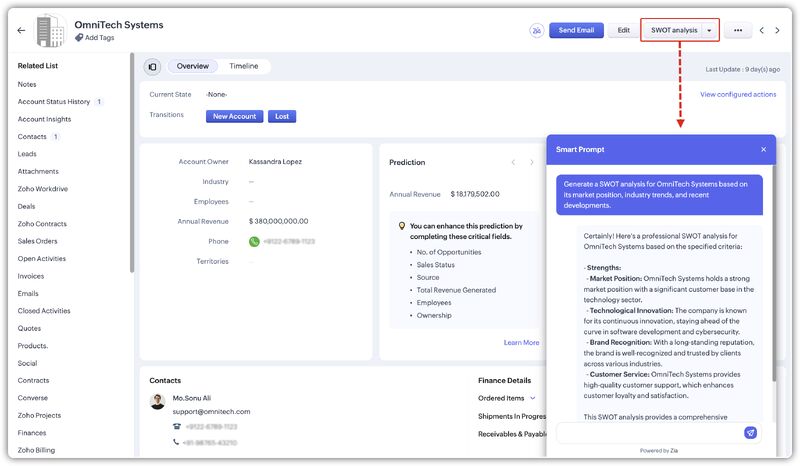800x466 pixels.
Task: Click the Add Tags tag icon
Action: pyautogui.click(x=79, y=38)
